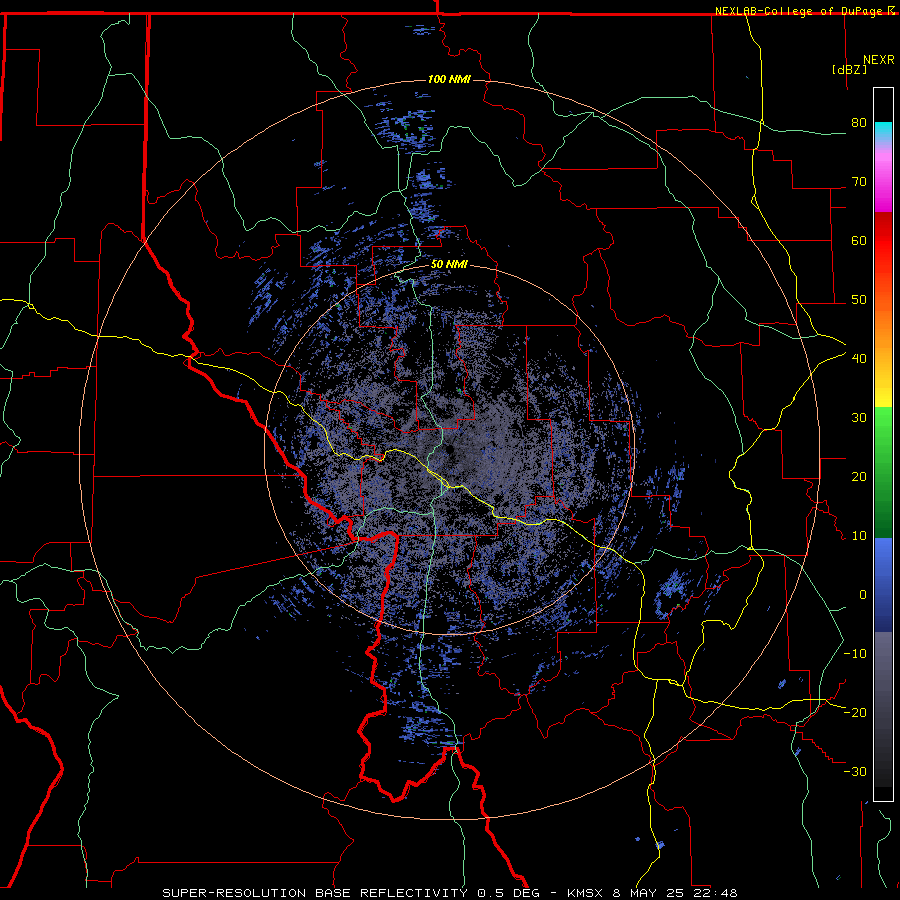Click the 20 dBZ scale value
This screenshot has width=900, height=900.
pyautogui.click(x=859, y=477)
